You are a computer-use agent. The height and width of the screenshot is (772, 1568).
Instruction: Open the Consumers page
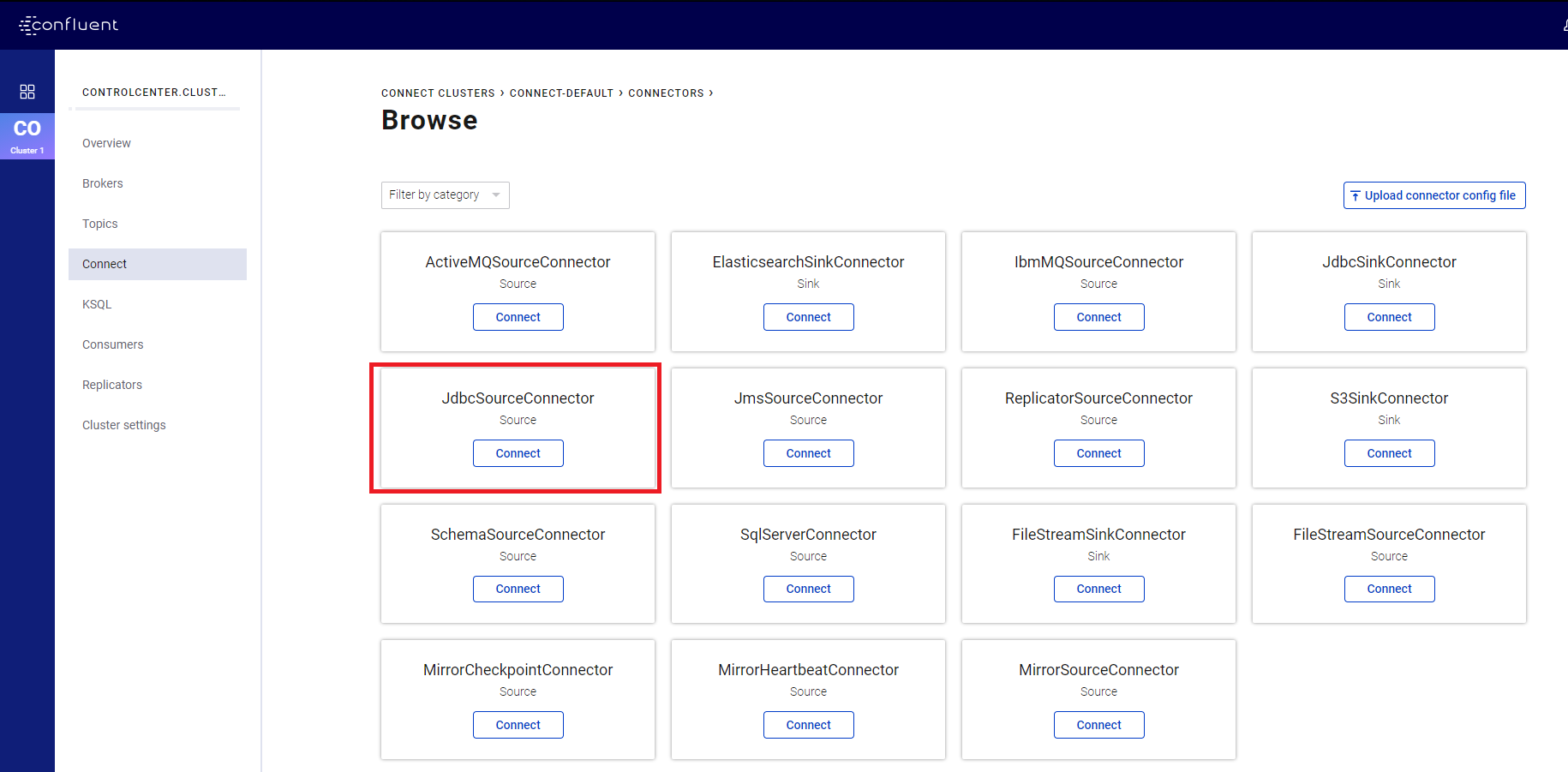(112, 344)
